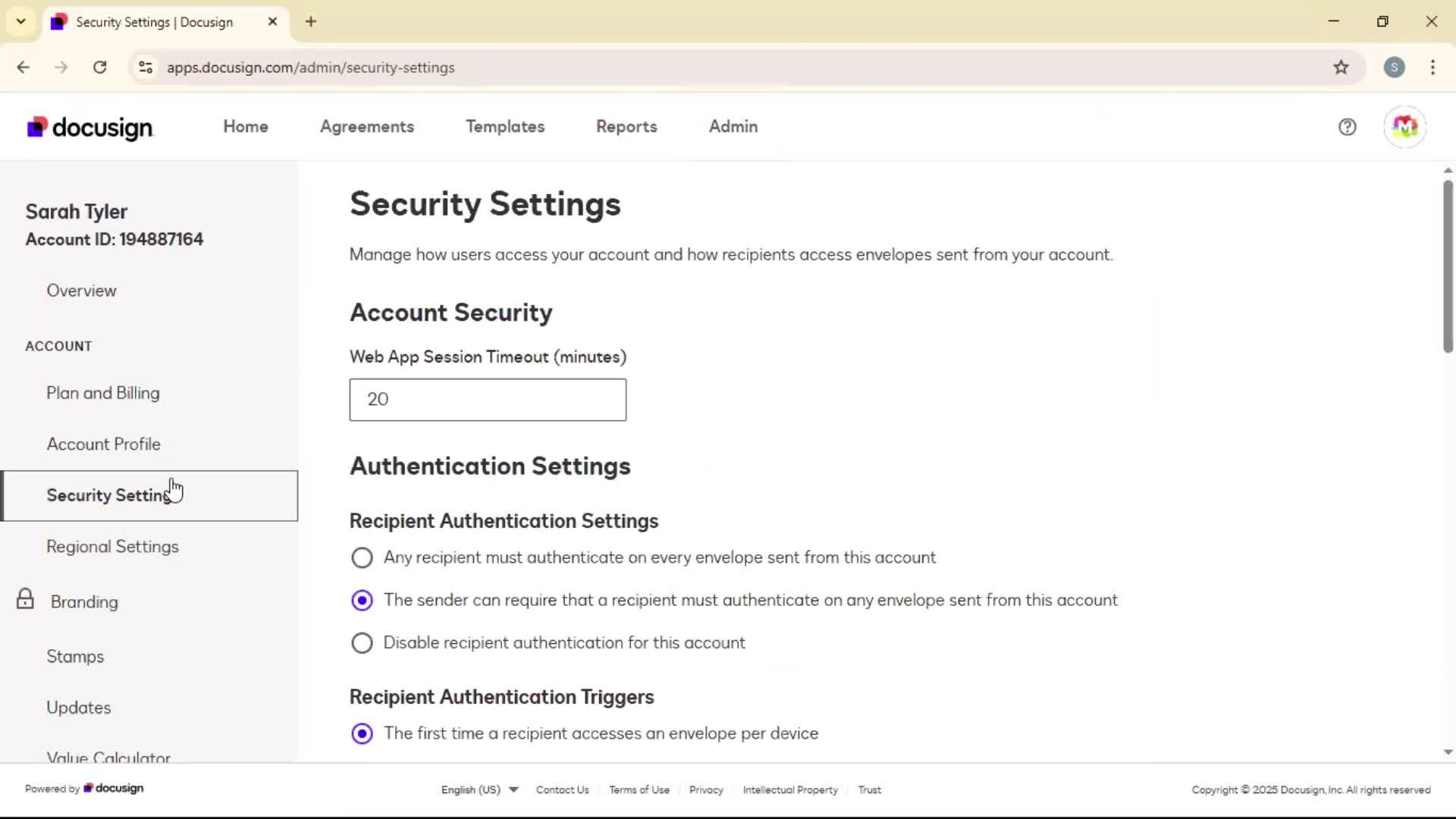The width and height of the screenshot is (1456, 819).
Task: Open Updates in sidebar
Action: click(x=79, y=708)
